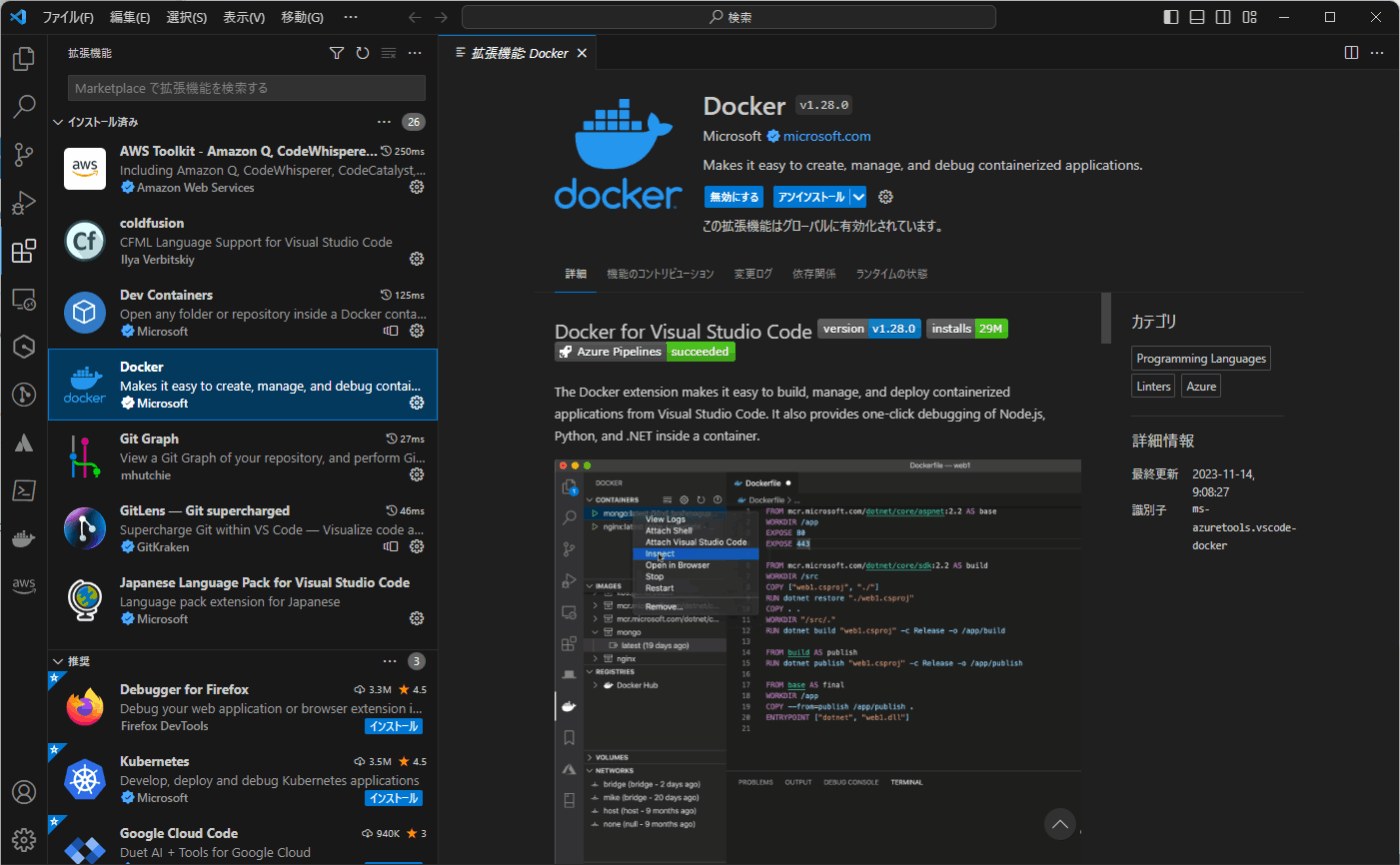Viewport: 1400px width, 865px height.
Task: Open more actions for 推奨 section
Action: 390,661
